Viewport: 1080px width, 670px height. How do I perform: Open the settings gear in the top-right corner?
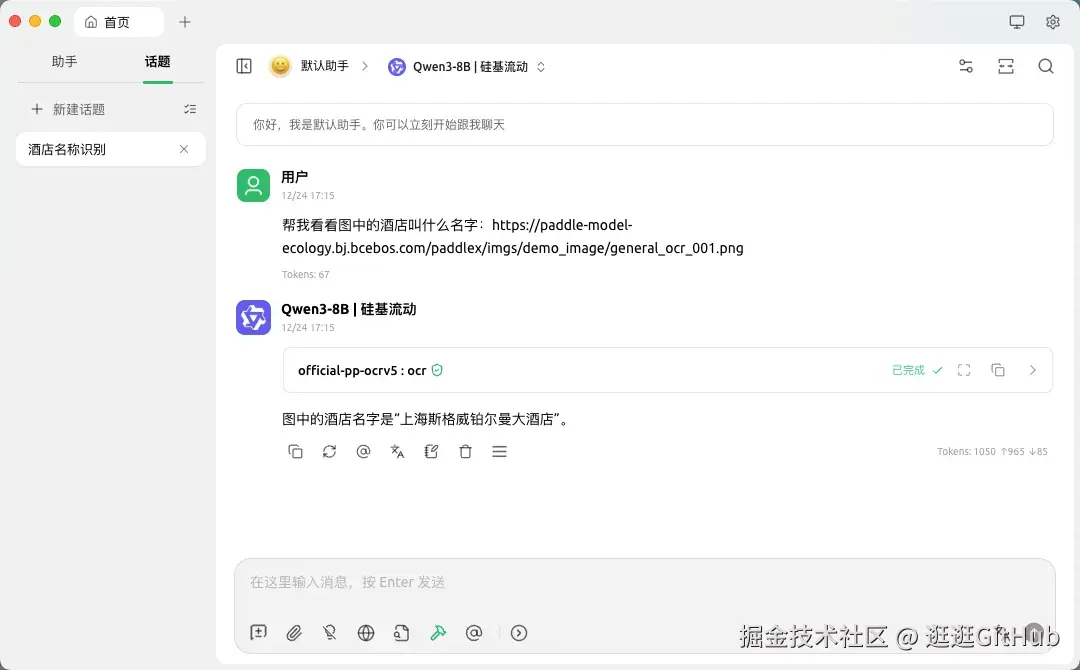click(x=1052, y=21)
